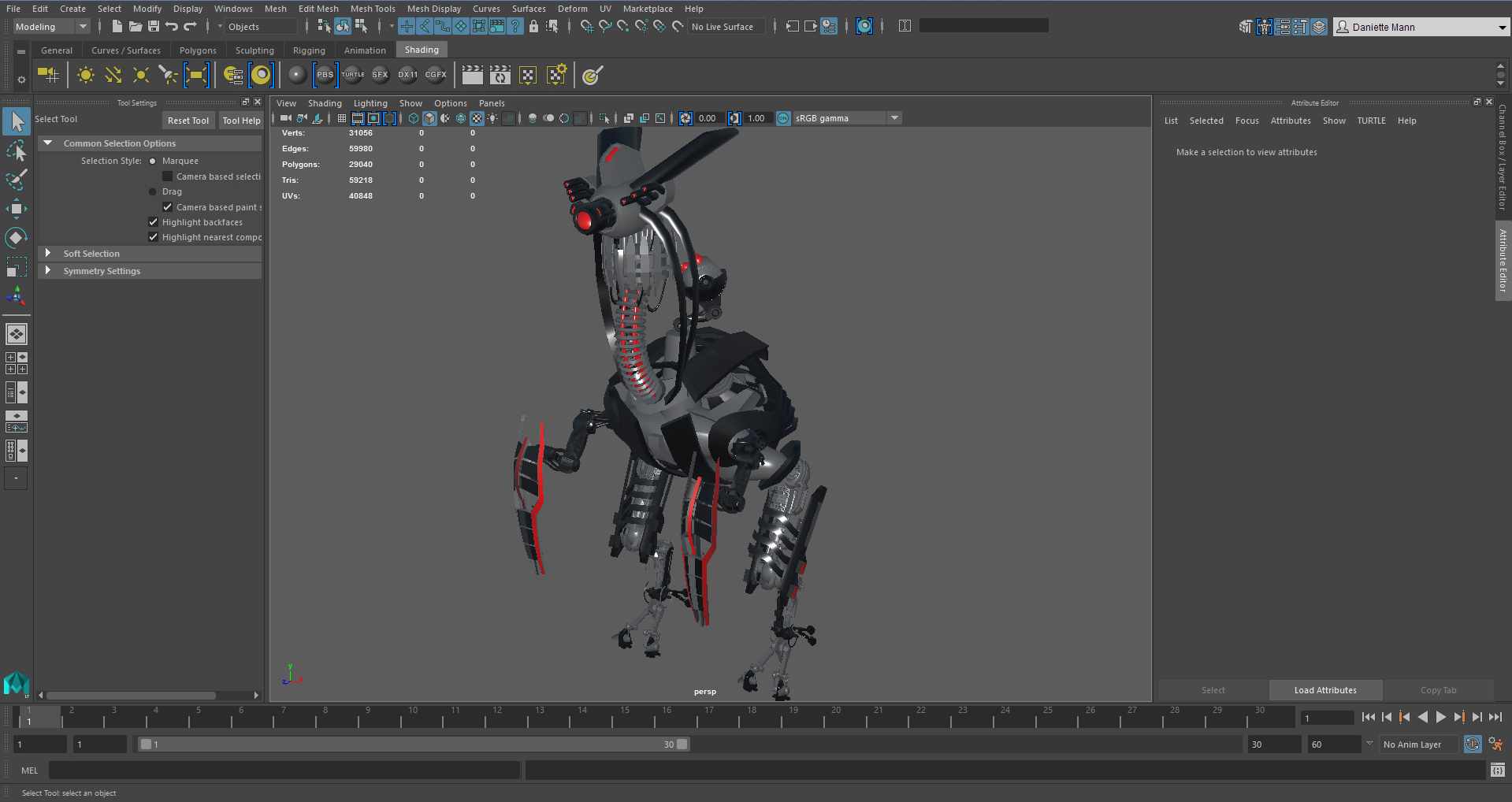
Task: Open the viewport Lighting menu
Action: click(370, 103)
